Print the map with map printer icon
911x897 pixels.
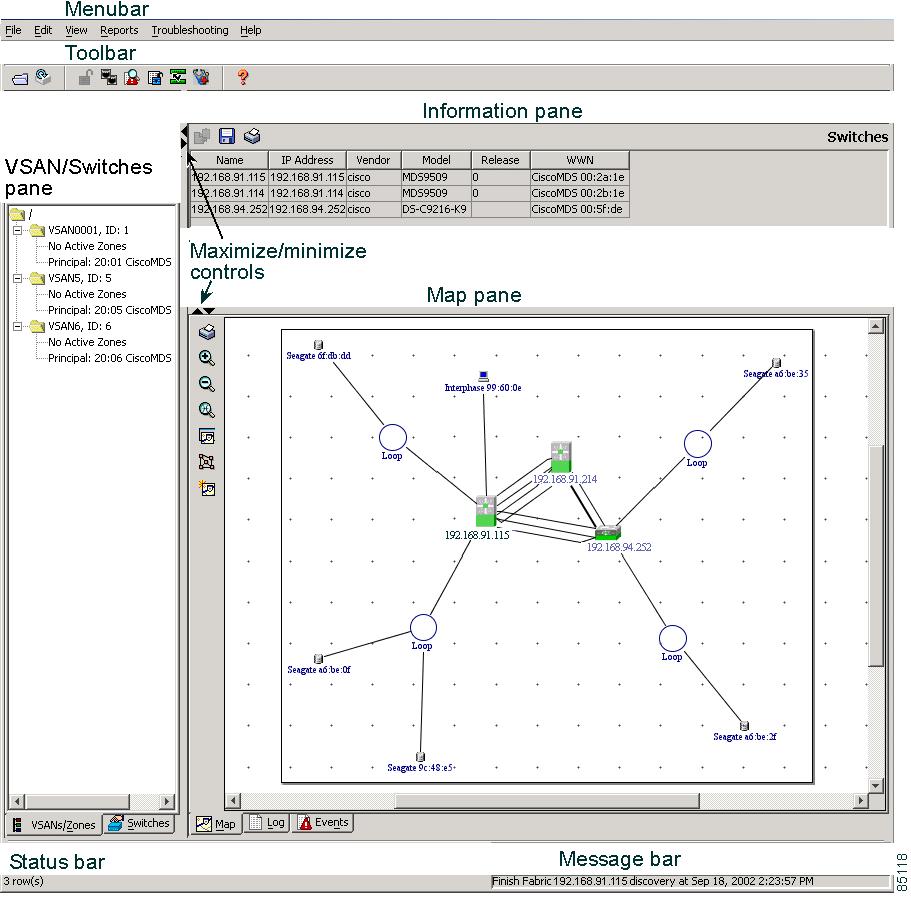pyautogui.click(x=207, y=332)
